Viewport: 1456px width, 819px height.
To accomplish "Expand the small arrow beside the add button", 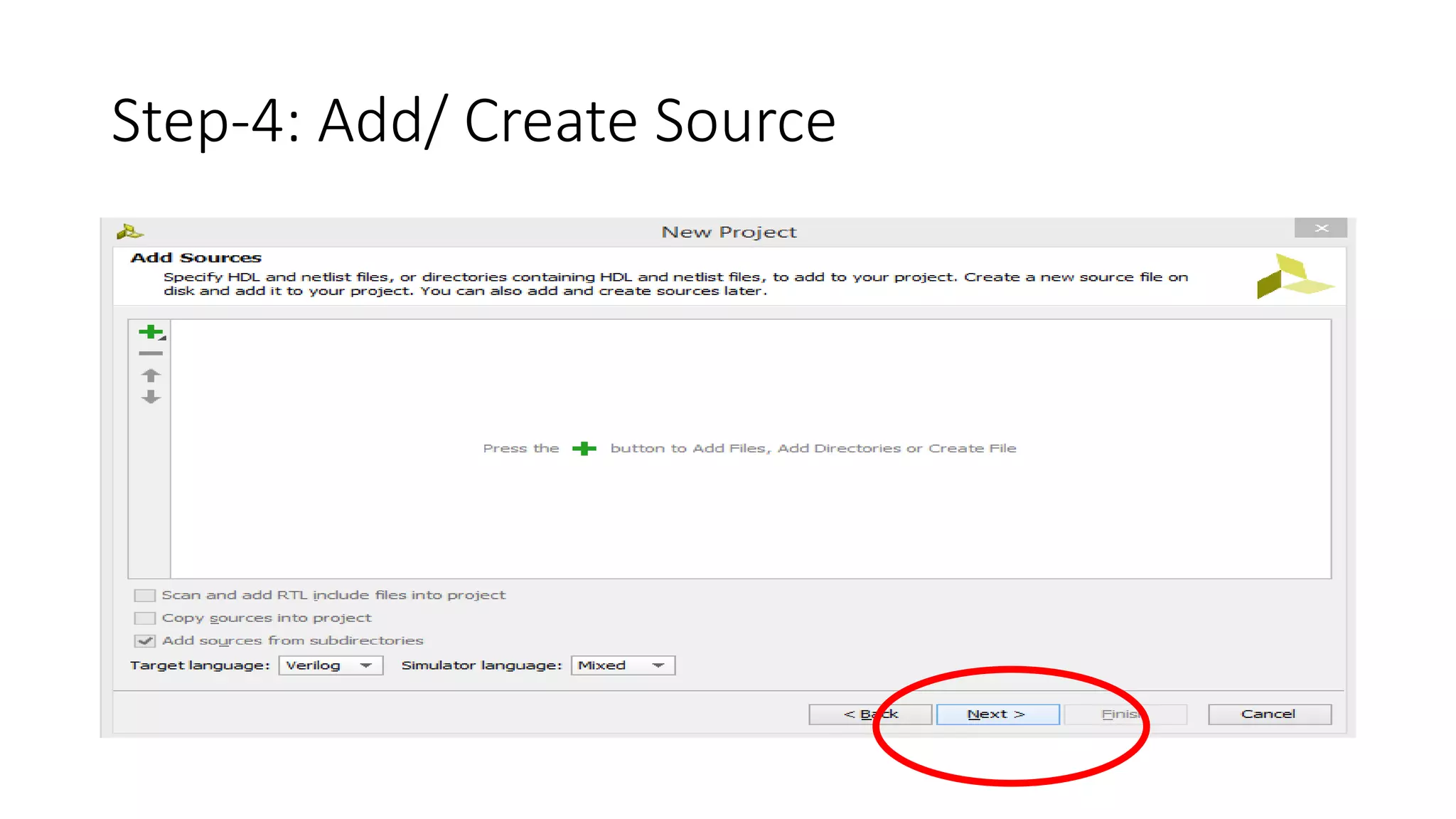I will (x=163, y=338).
